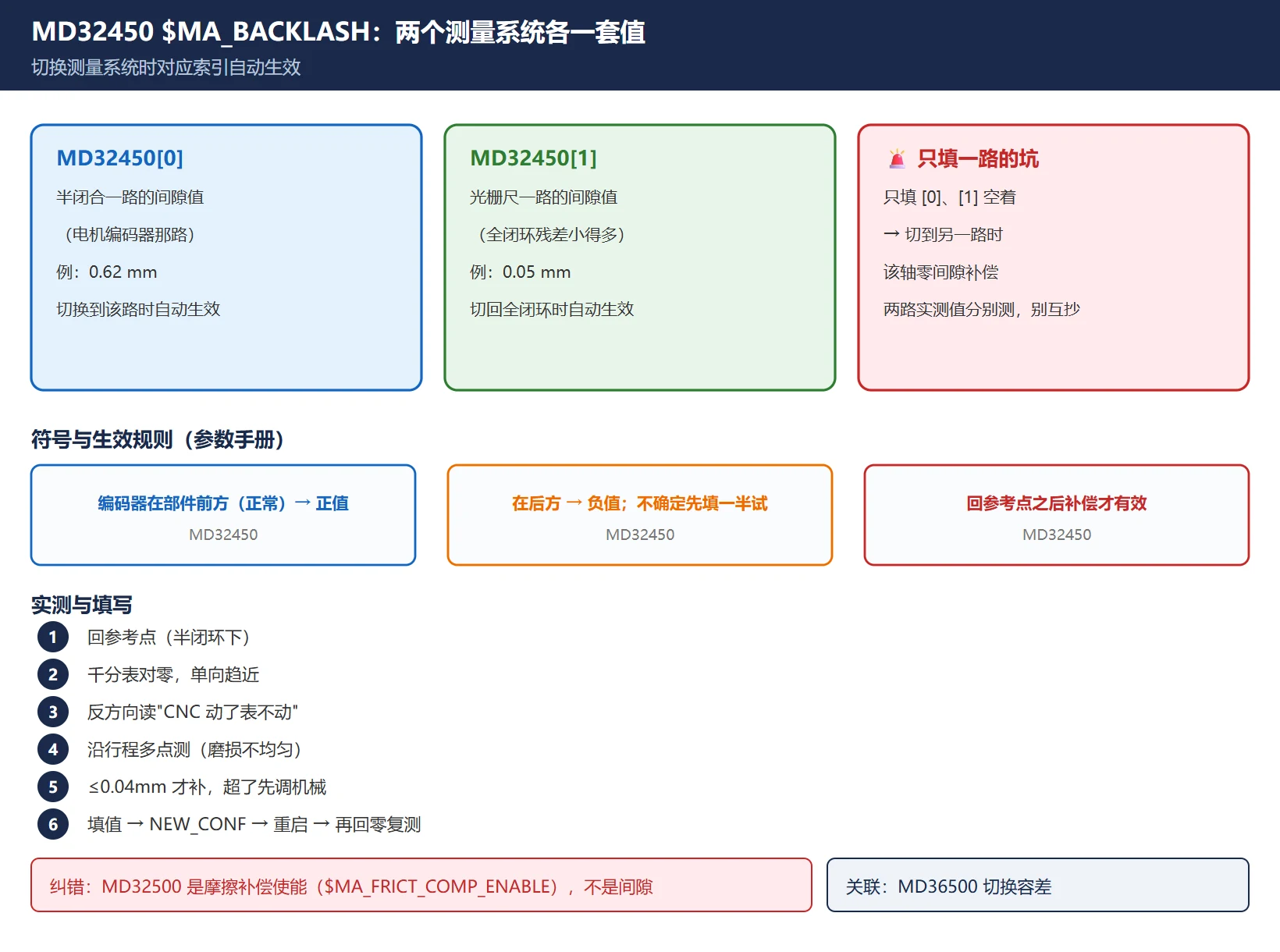Select the title "MD32450 $MA_BACKLASH：两个测量系统各一套值"

[339, 32]
